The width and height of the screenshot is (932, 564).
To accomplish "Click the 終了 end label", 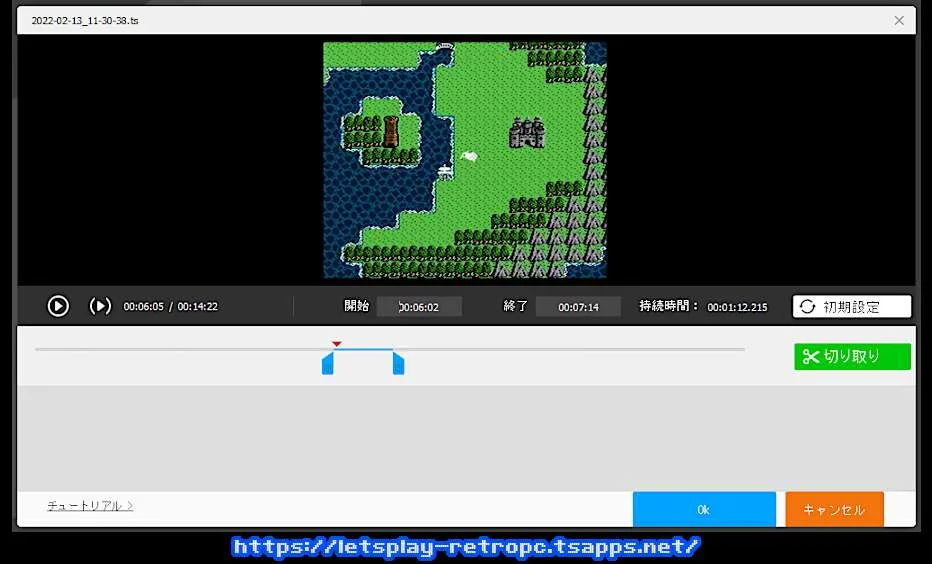I will point(515,306).
